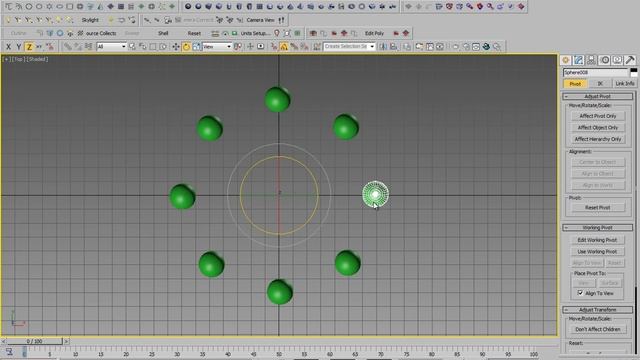Collapse the Working Pivot rollout
Image resolution: width=640 pixels, height=360 pixels.
[598, 227]
